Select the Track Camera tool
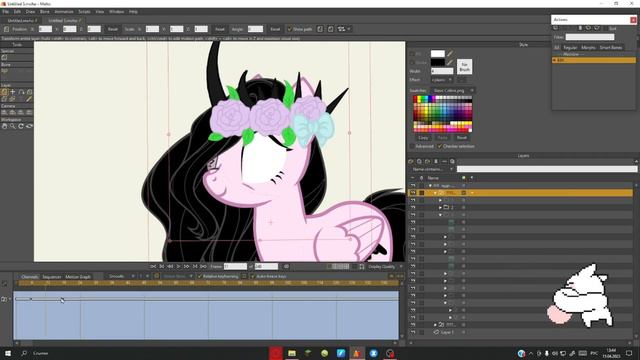Screen dimensions: 640x360 click(x=4, y=112)
